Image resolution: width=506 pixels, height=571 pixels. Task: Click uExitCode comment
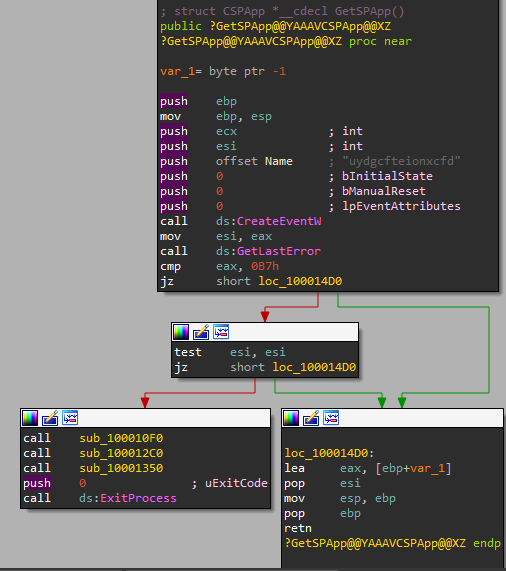click(x=236, y=483)
